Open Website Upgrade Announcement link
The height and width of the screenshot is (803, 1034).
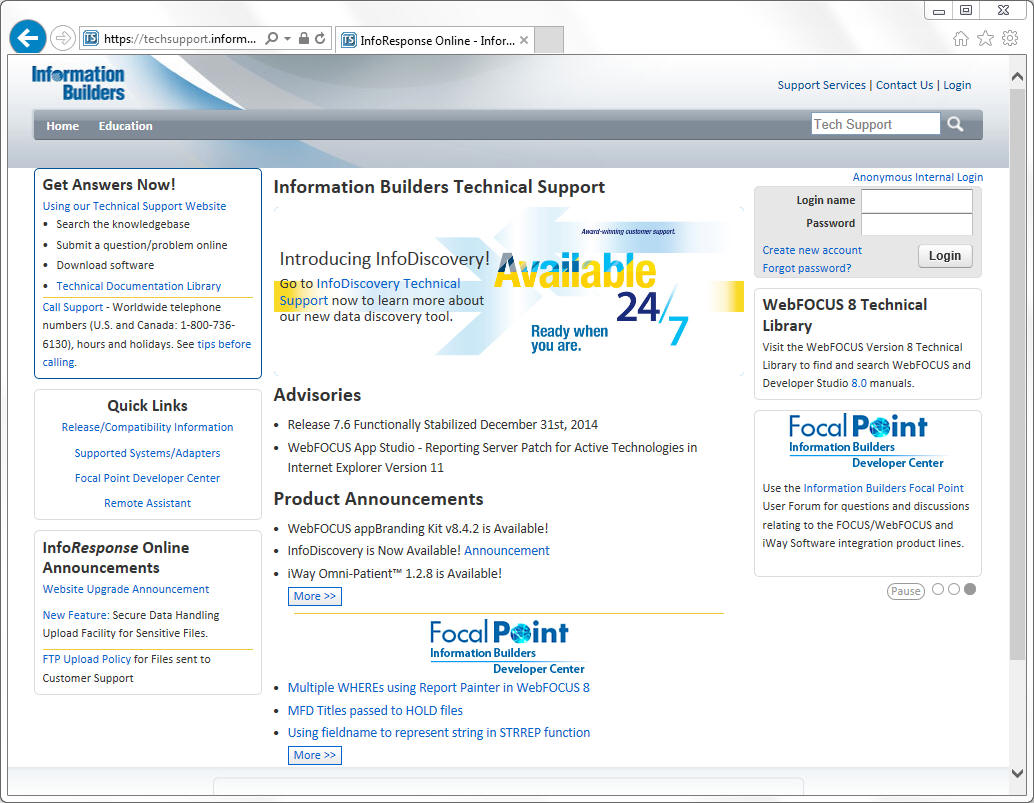125,589
